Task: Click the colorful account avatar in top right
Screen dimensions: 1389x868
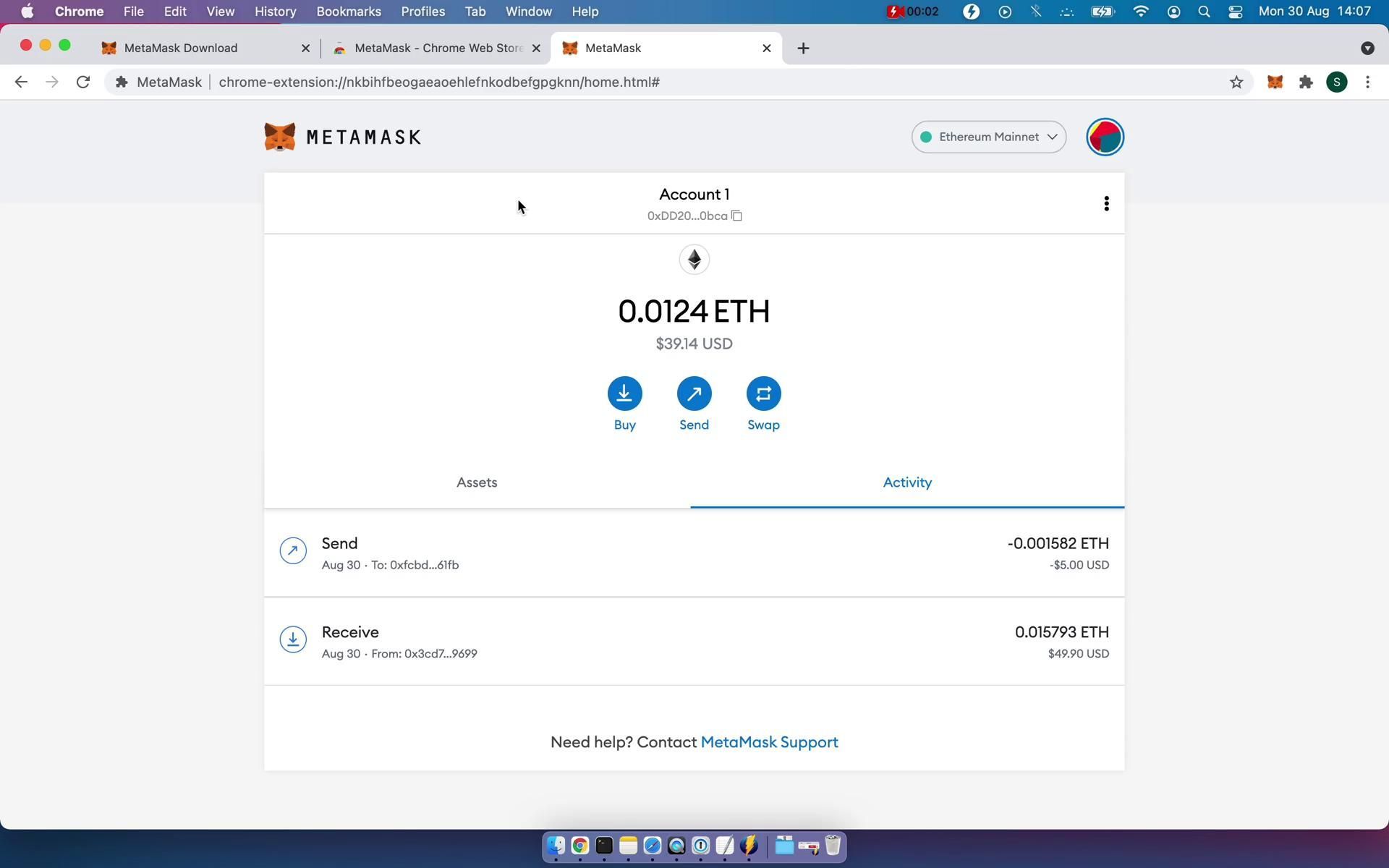Action: (x=1104, y=137)
